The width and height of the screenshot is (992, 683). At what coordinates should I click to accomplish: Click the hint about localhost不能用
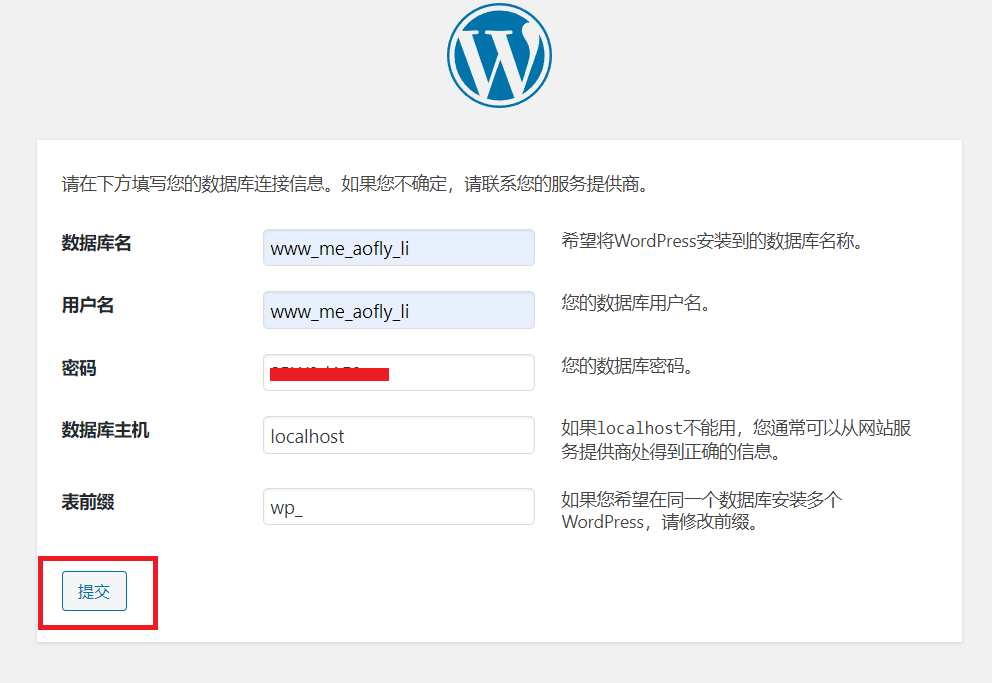coord(736,440)
